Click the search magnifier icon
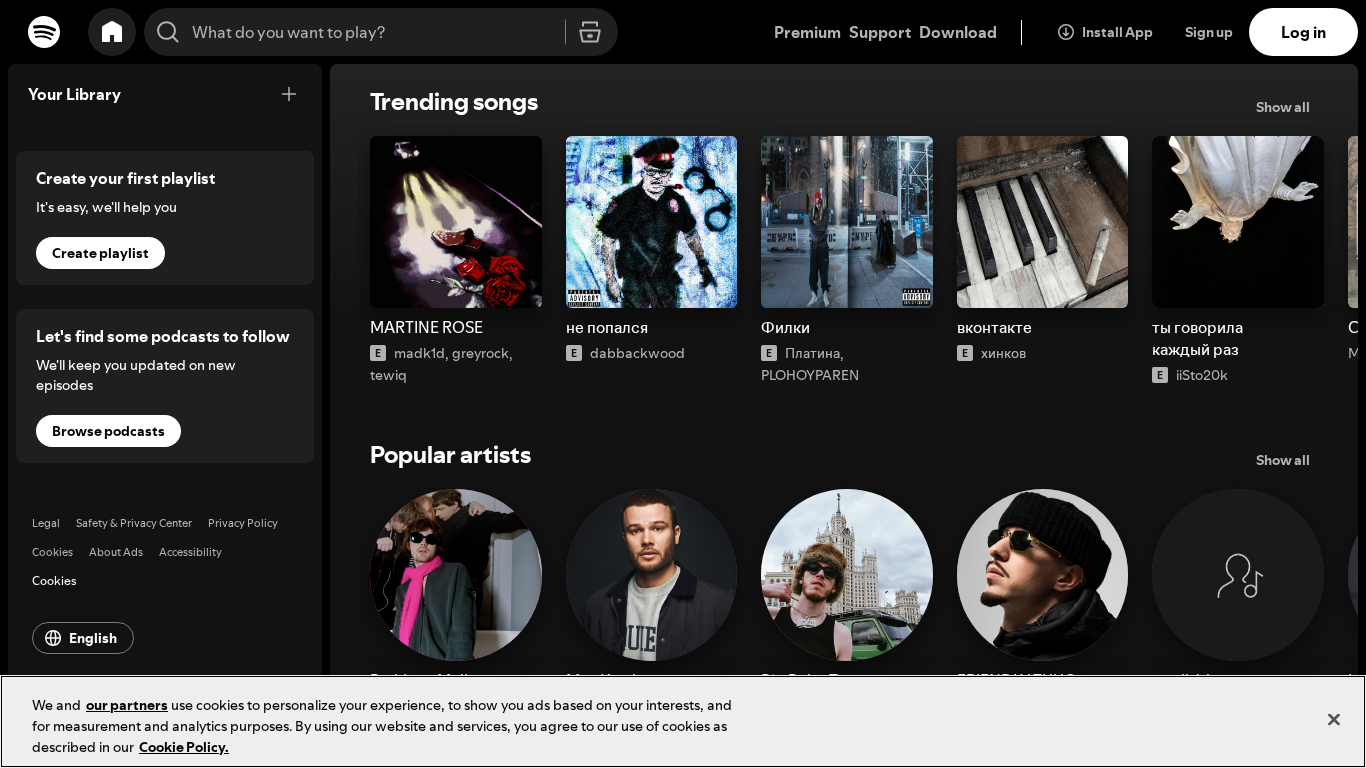Viewport: 1366px width, 768px height. click(x=168, y=32)
